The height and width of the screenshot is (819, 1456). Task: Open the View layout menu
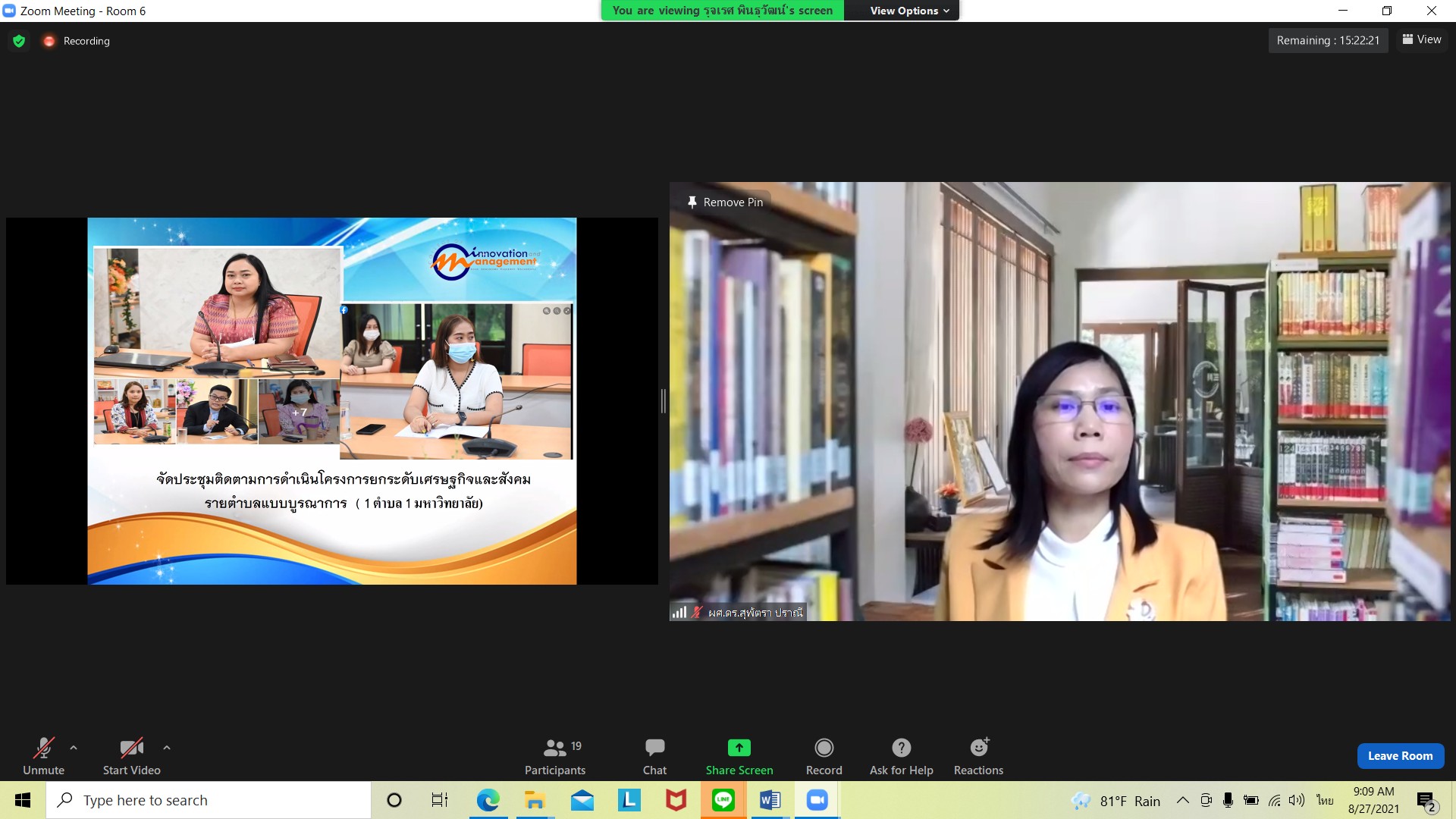point(1422,39)
